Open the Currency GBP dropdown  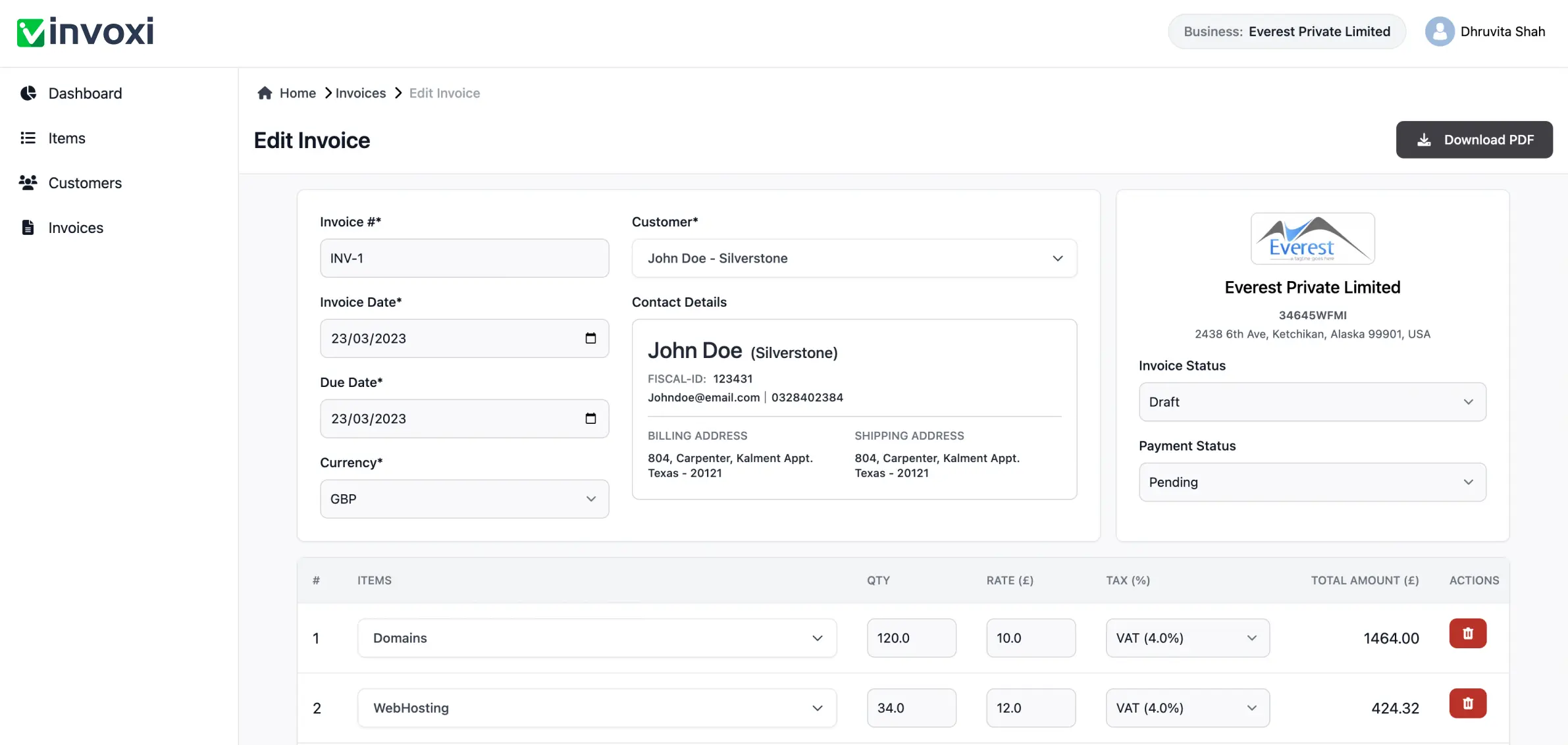point(464,499)
